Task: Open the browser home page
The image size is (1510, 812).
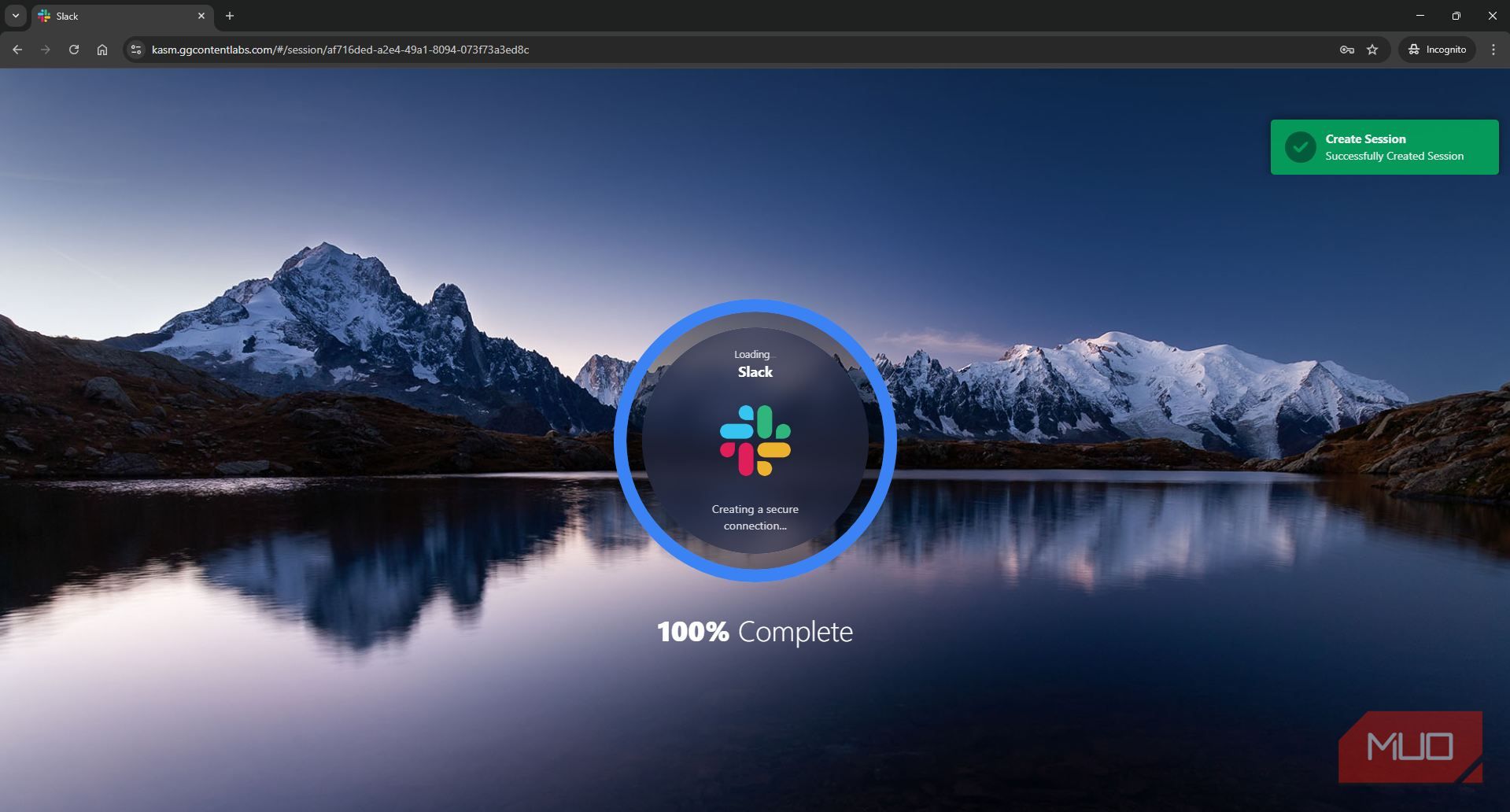Action: coord(102,50)
